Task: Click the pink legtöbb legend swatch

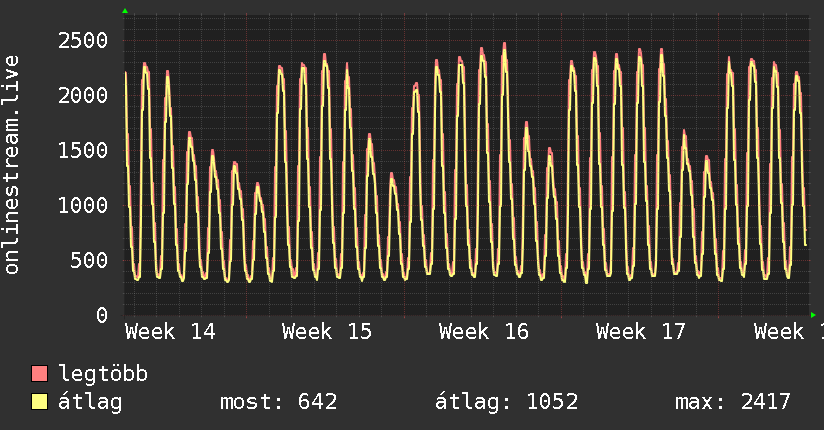Action: click(39, 373)
